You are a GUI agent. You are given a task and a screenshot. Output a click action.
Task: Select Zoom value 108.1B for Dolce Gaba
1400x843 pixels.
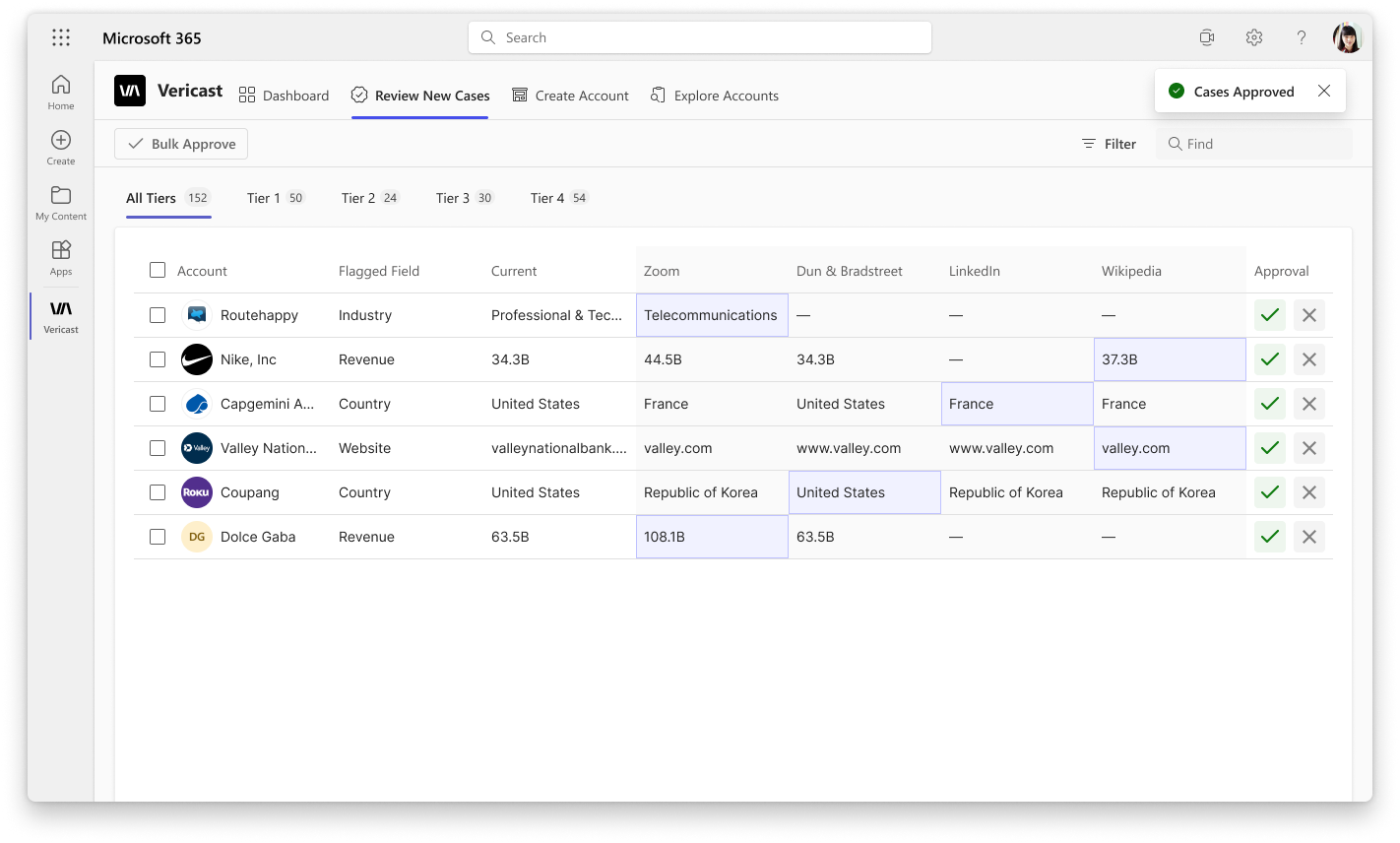(712, 537)
